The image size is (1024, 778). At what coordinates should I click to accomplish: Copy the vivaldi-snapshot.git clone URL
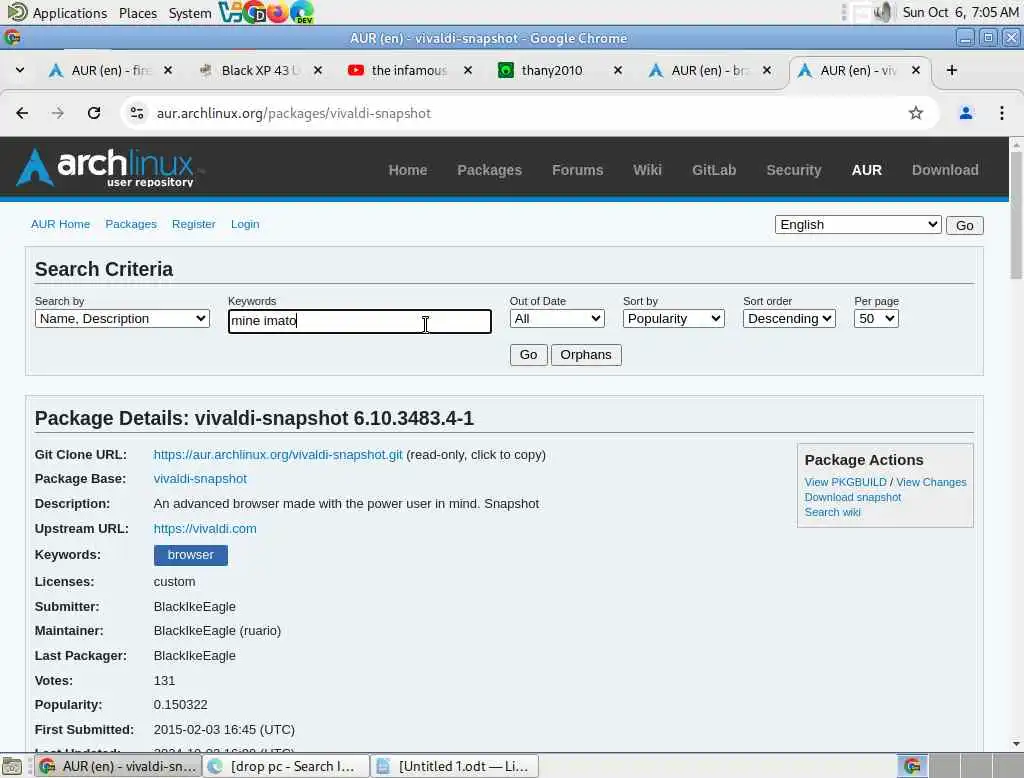point(278,455)
